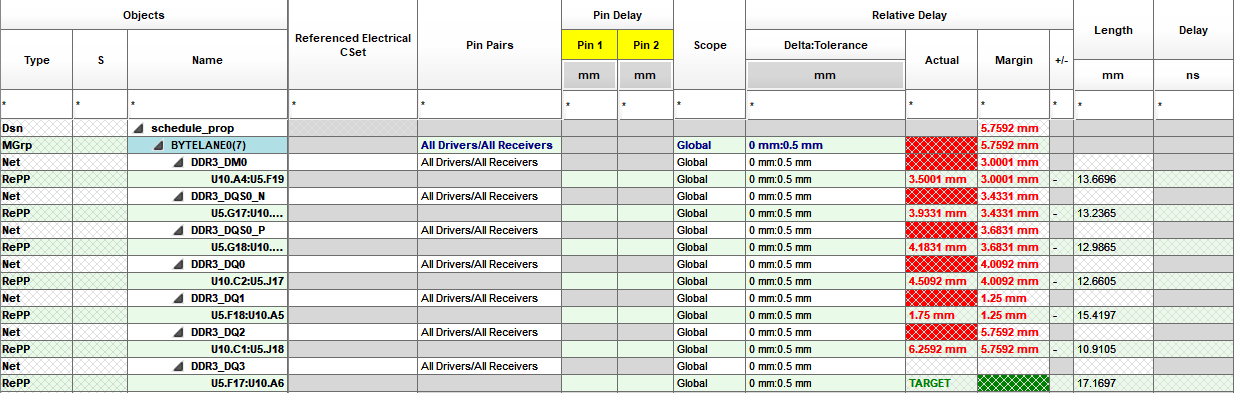
Task: Click the Relative Delay group header
Action: click(909, 15)
